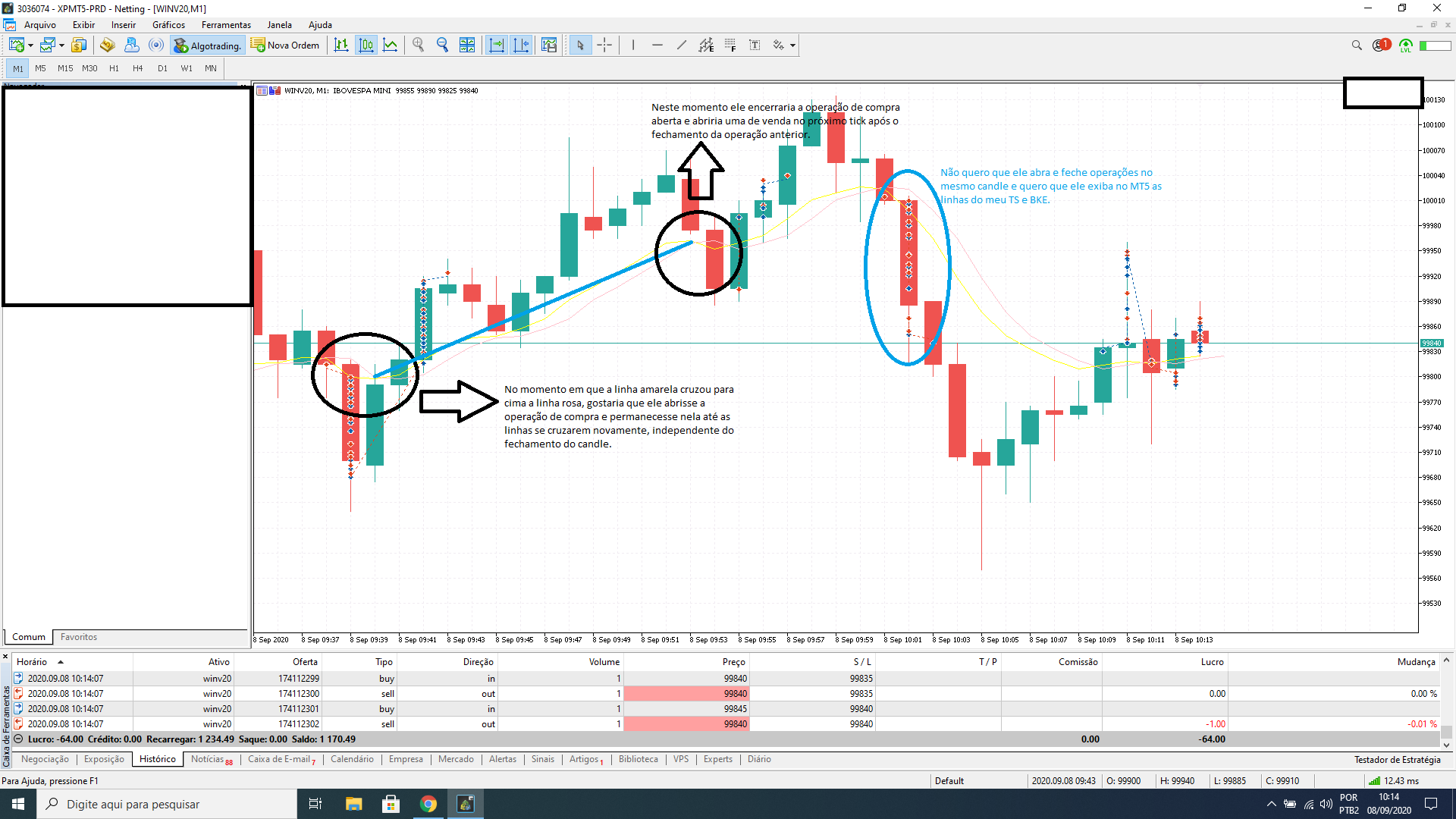
Task: Switch to the Negociação tab
Action: click(x=45, y=759)
